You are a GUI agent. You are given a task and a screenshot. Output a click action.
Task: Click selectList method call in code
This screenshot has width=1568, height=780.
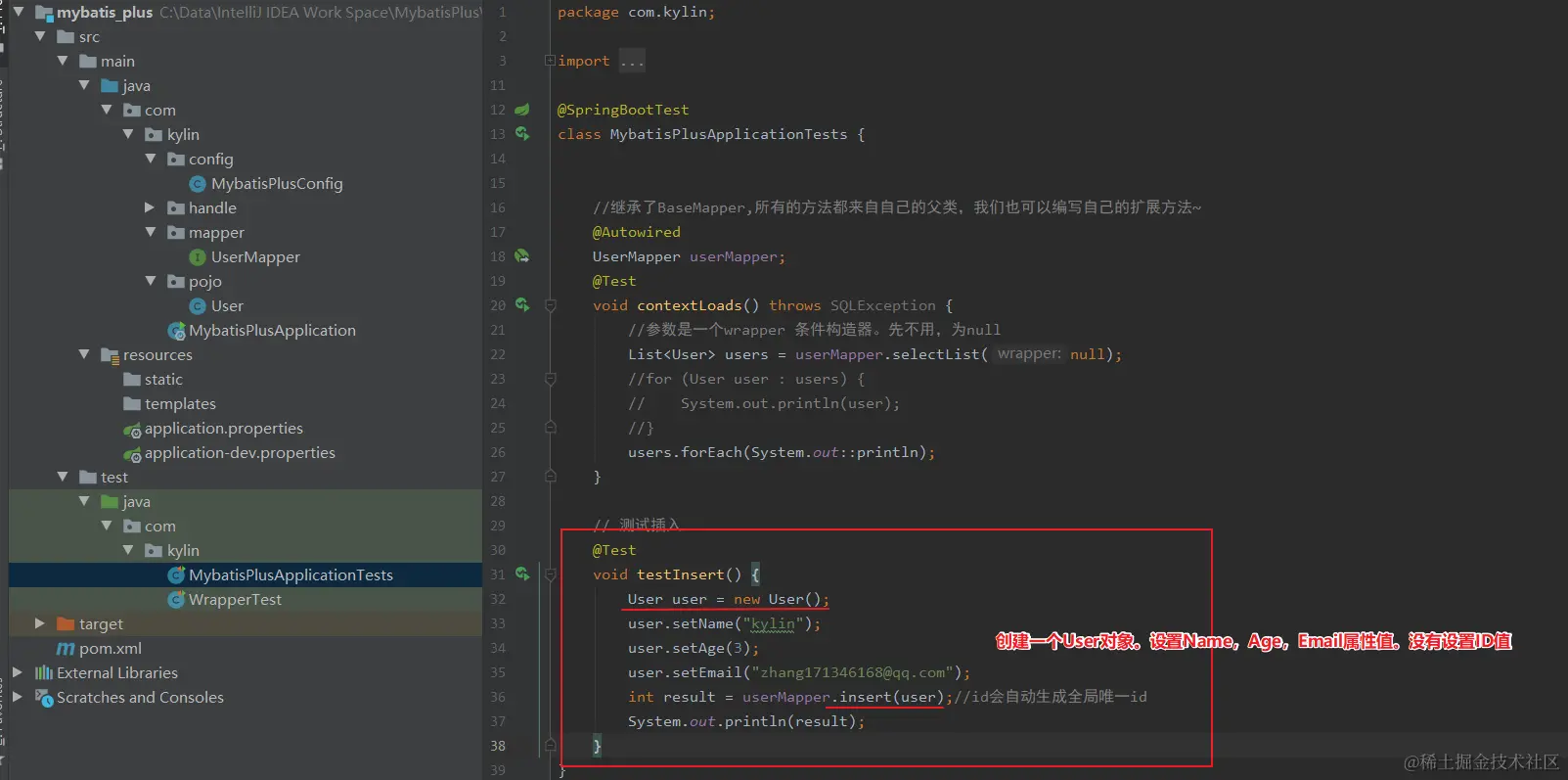[x=936, y=354]
